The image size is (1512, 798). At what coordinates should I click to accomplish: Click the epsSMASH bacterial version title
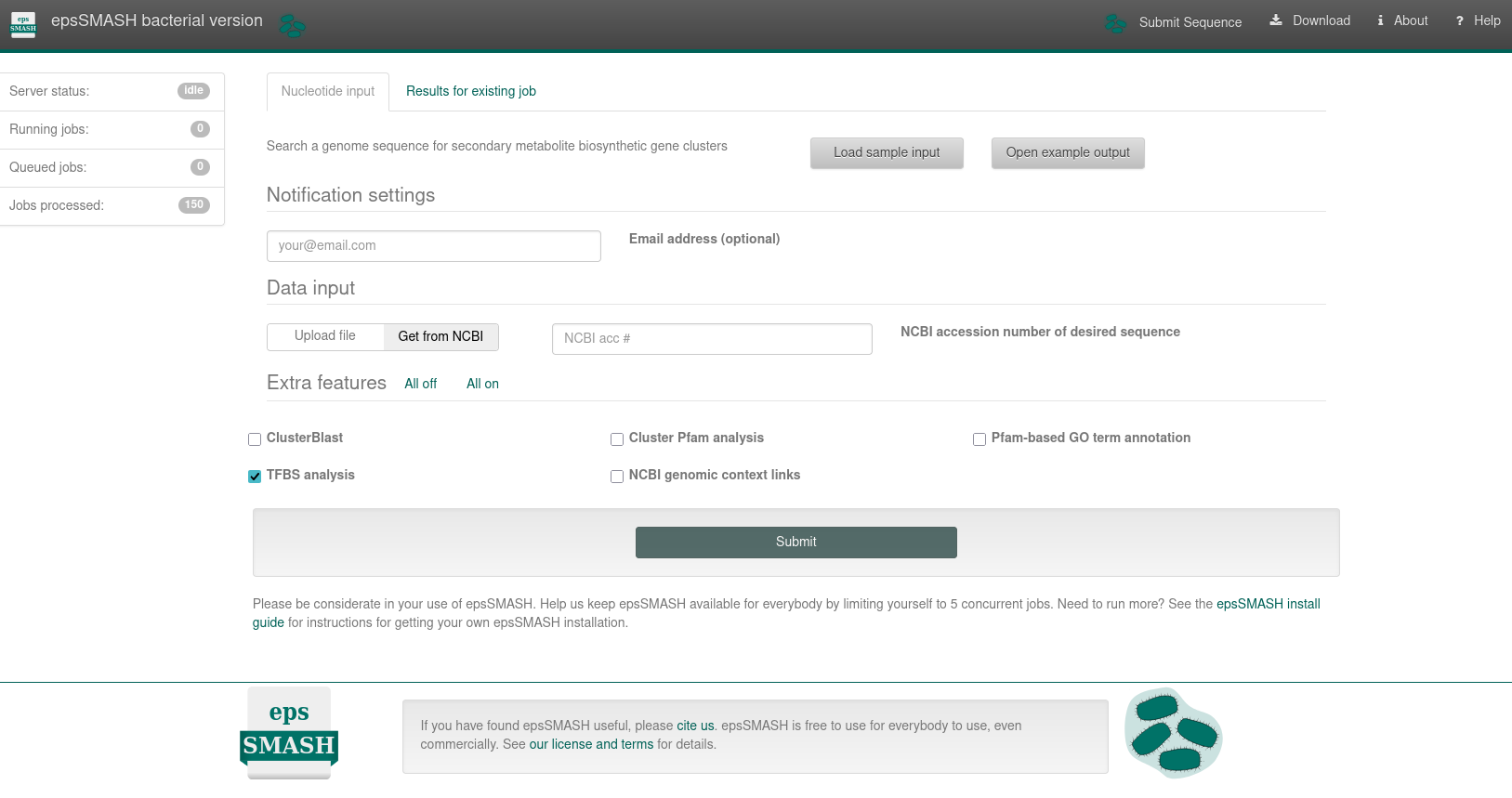157,20
